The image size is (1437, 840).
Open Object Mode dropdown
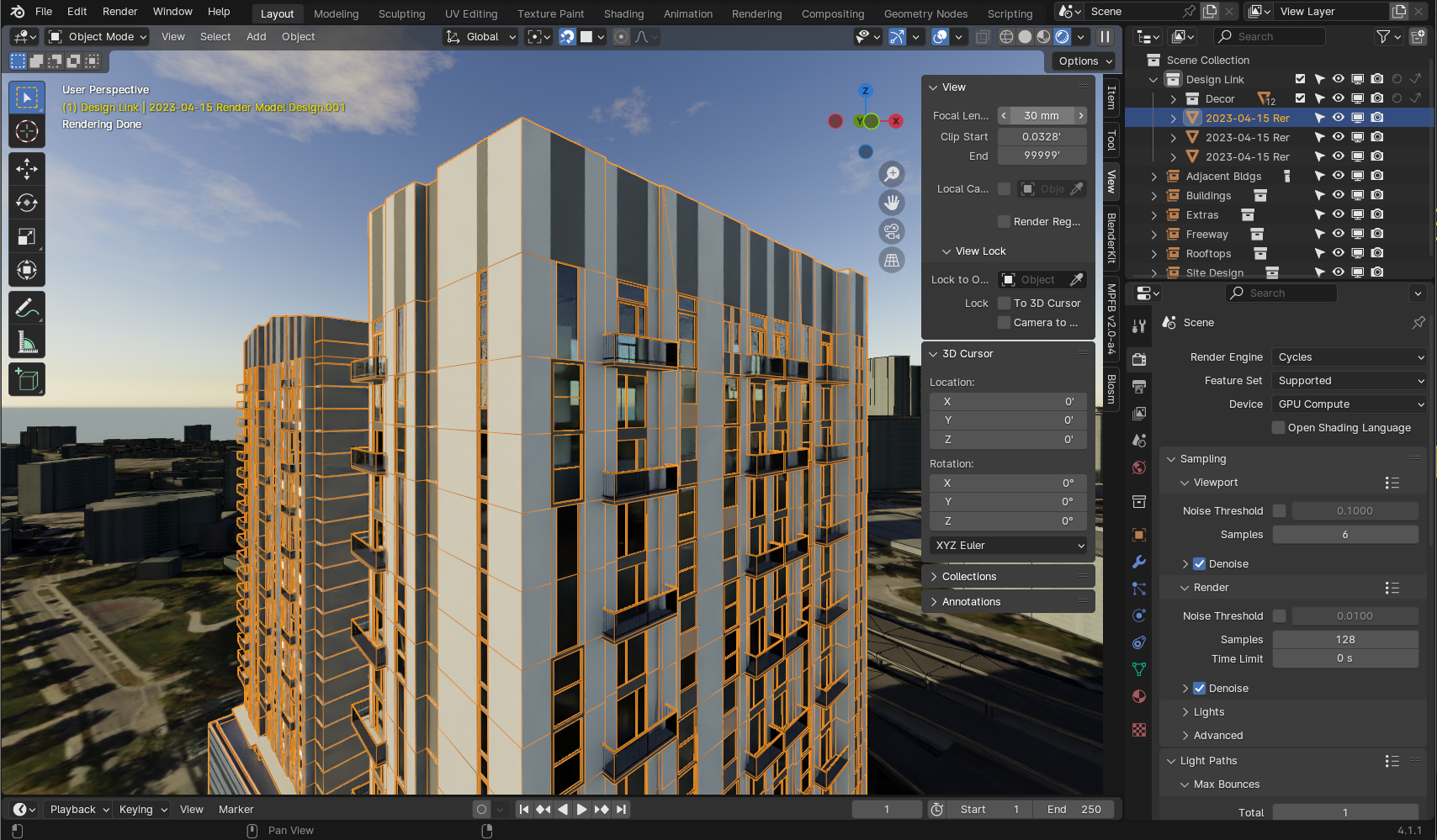(98, 37)
